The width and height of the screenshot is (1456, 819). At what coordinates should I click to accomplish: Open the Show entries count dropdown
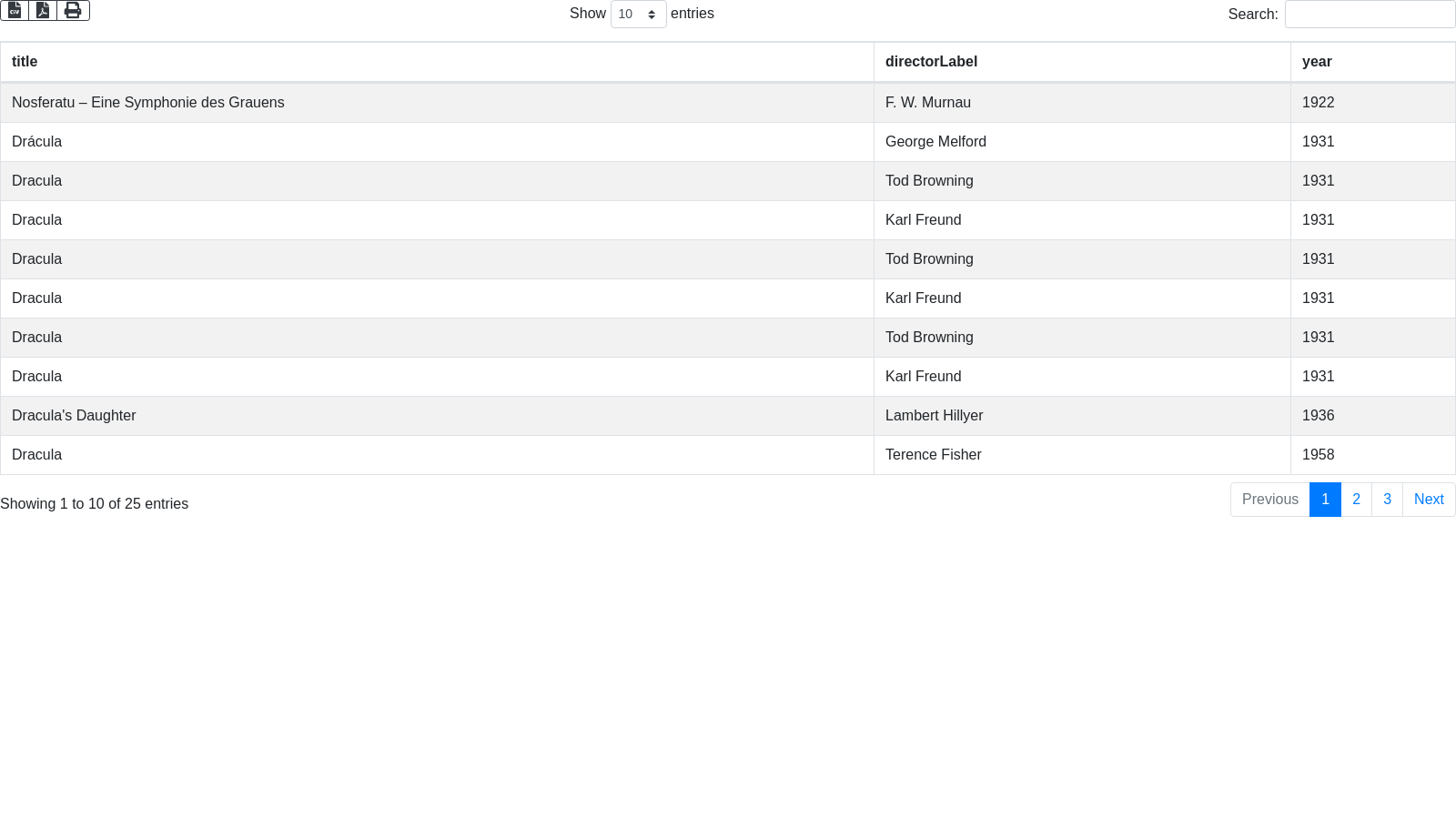638,15
